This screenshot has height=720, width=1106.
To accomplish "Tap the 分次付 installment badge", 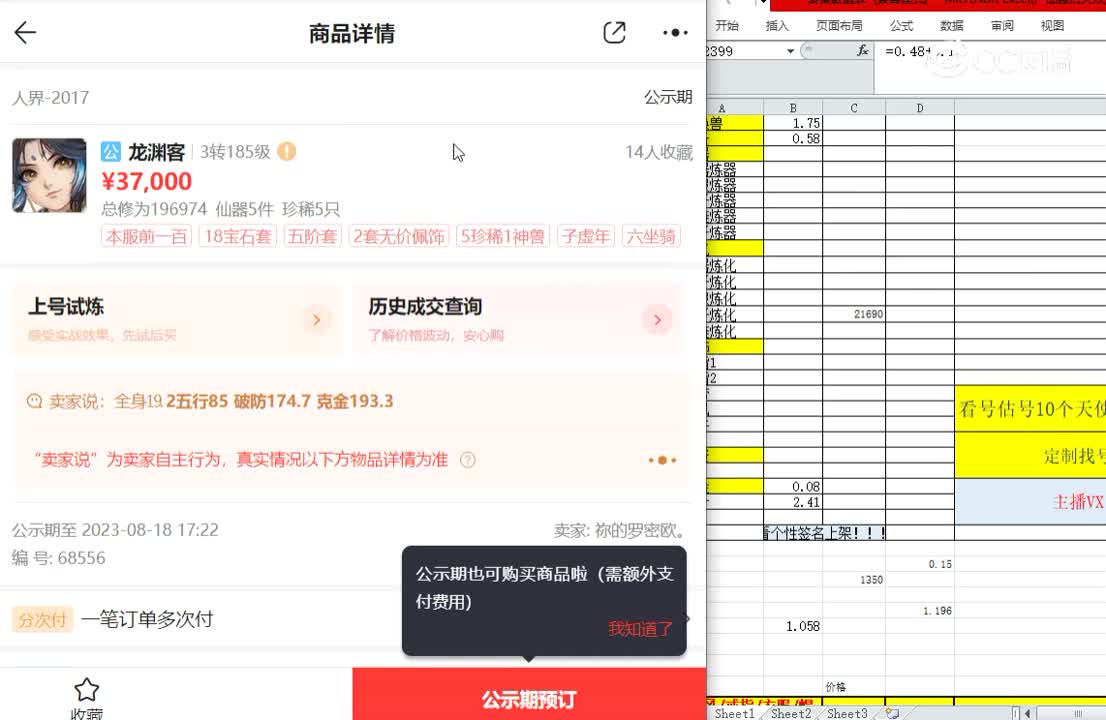I will [x=42, y=619].
